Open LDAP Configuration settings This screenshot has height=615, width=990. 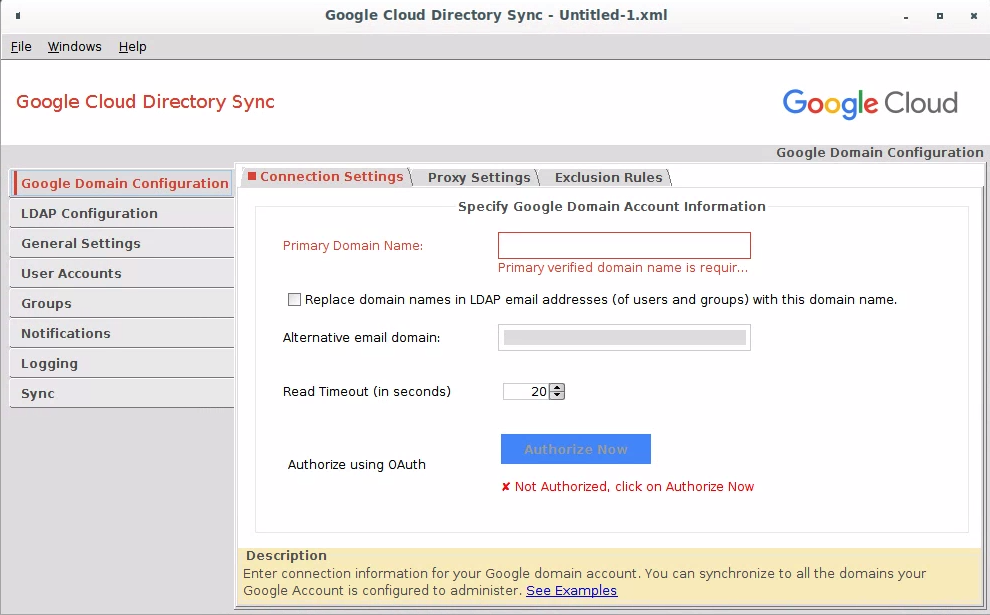click(89, 213)
